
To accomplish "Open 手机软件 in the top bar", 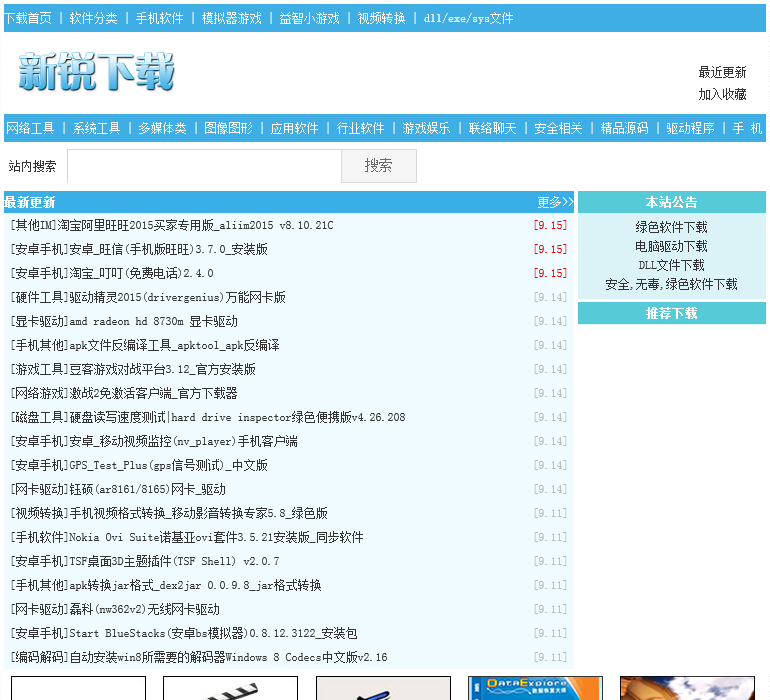I will (x=160, y=19).
